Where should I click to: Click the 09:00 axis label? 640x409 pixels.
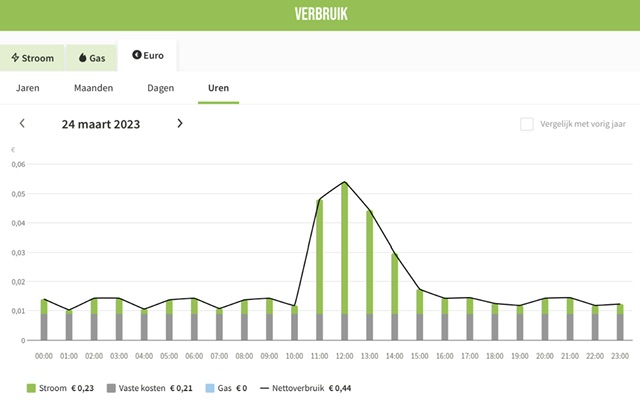(269, 356)
